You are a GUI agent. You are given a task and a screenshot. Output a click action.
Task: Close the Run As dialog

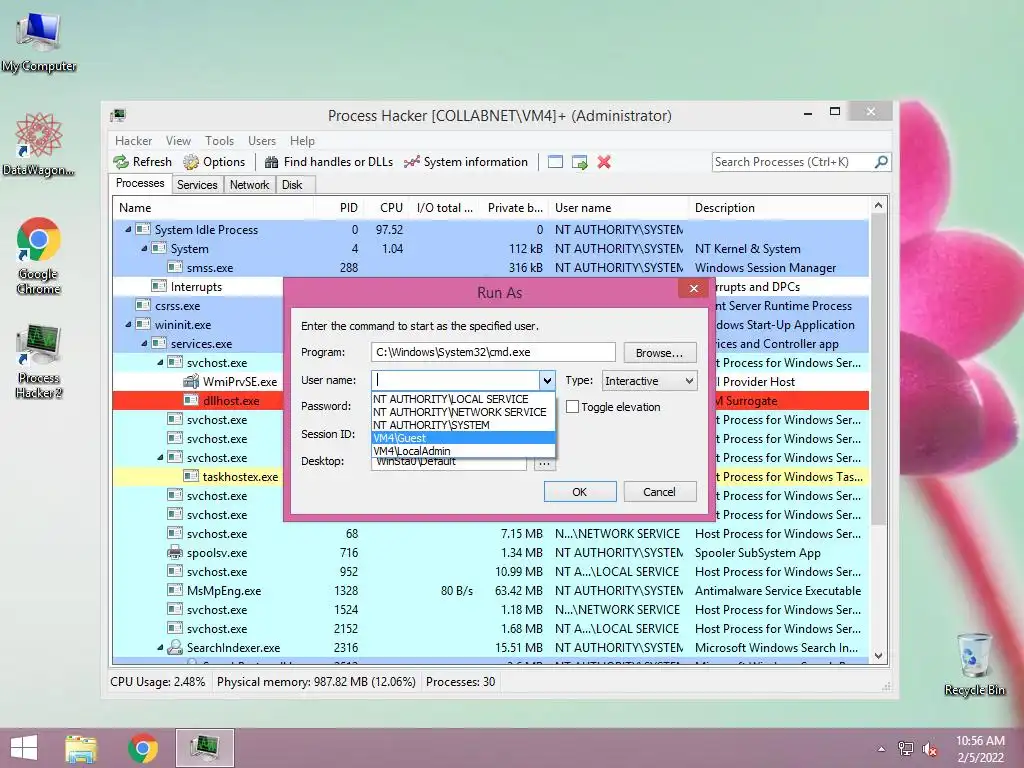(694, 288)
